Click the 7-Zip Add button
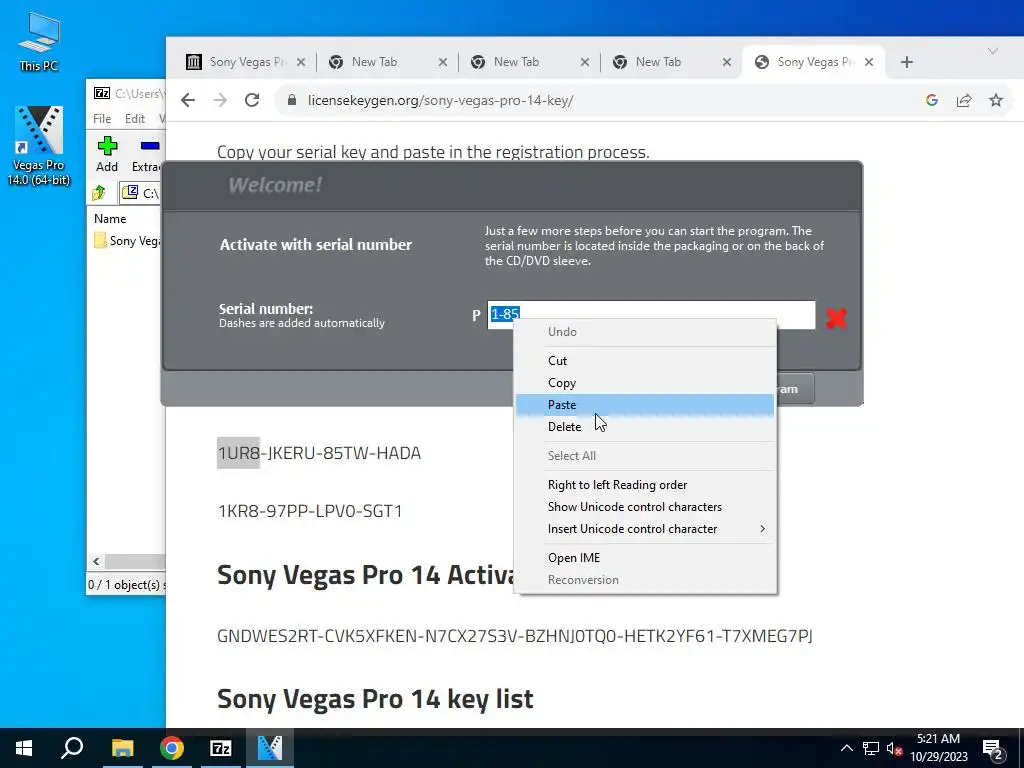 click(107, 155)
